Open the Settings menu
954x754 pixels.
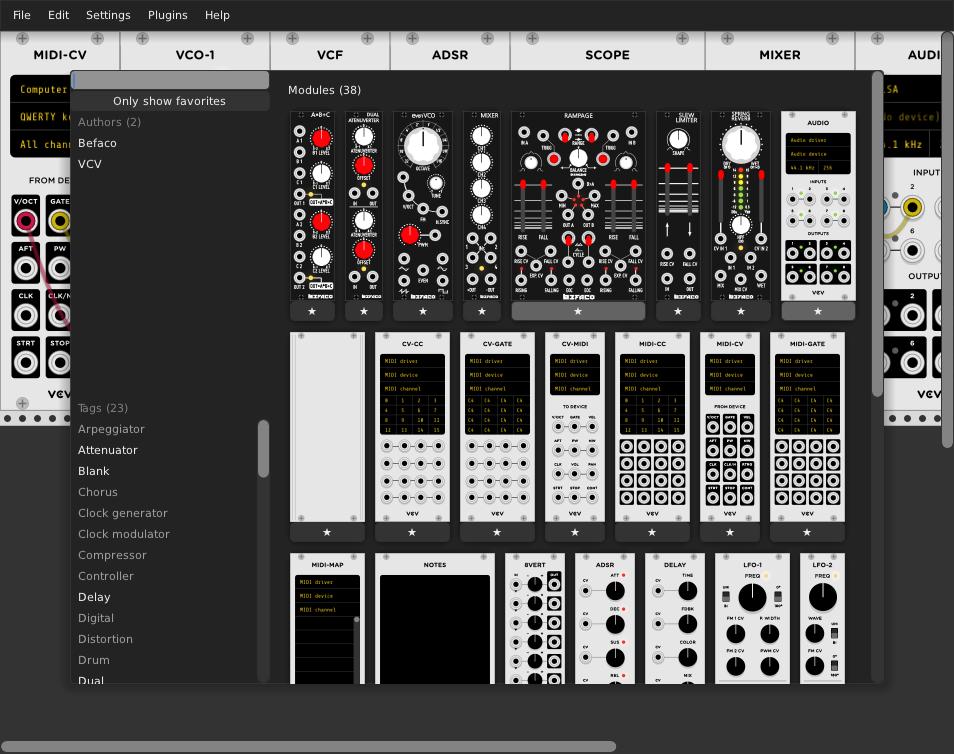coord(107,15)
